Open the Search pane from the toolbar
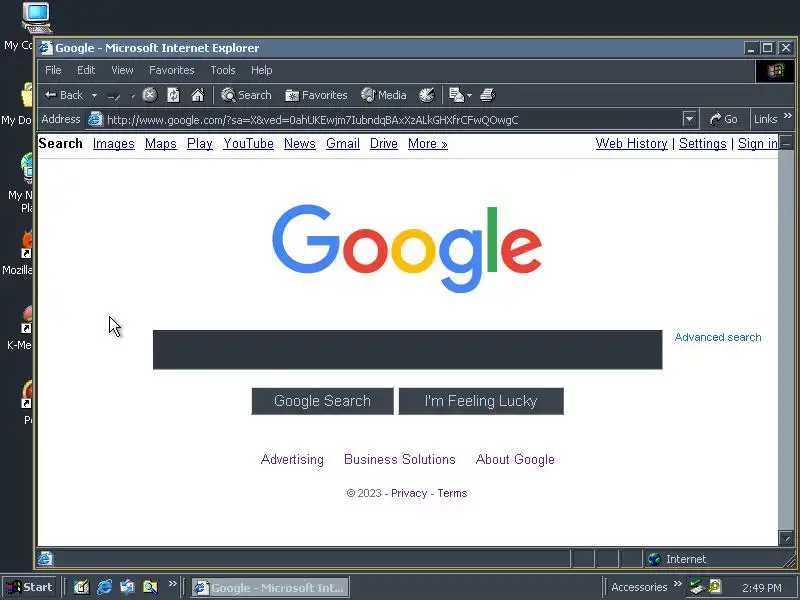This screenshot has height=600, width=800. (246, 95)
